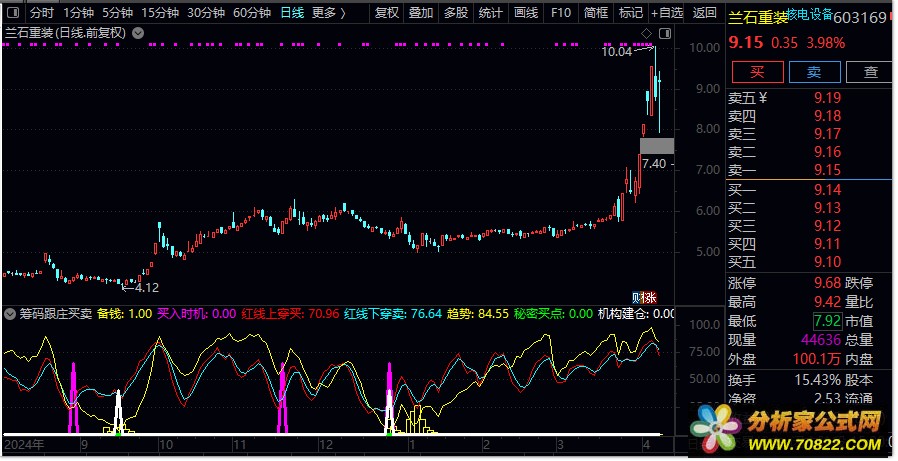Select the 卖二 price 9.16
Viewport: 898px width, 461px height.
pos(828,152)
